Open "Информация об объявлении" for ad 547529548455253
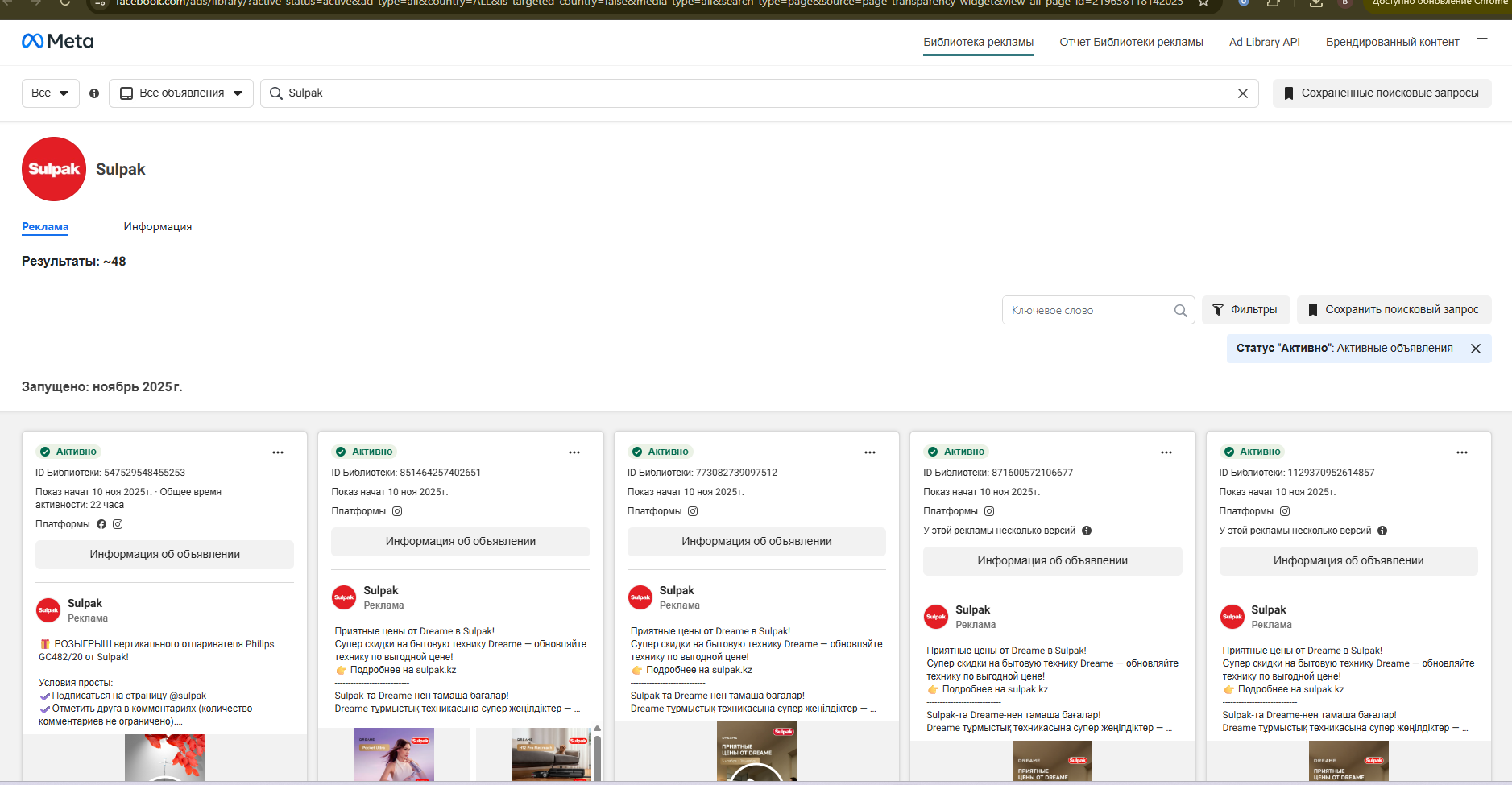This screenshot has width=1512, height=785. (164, 555)
